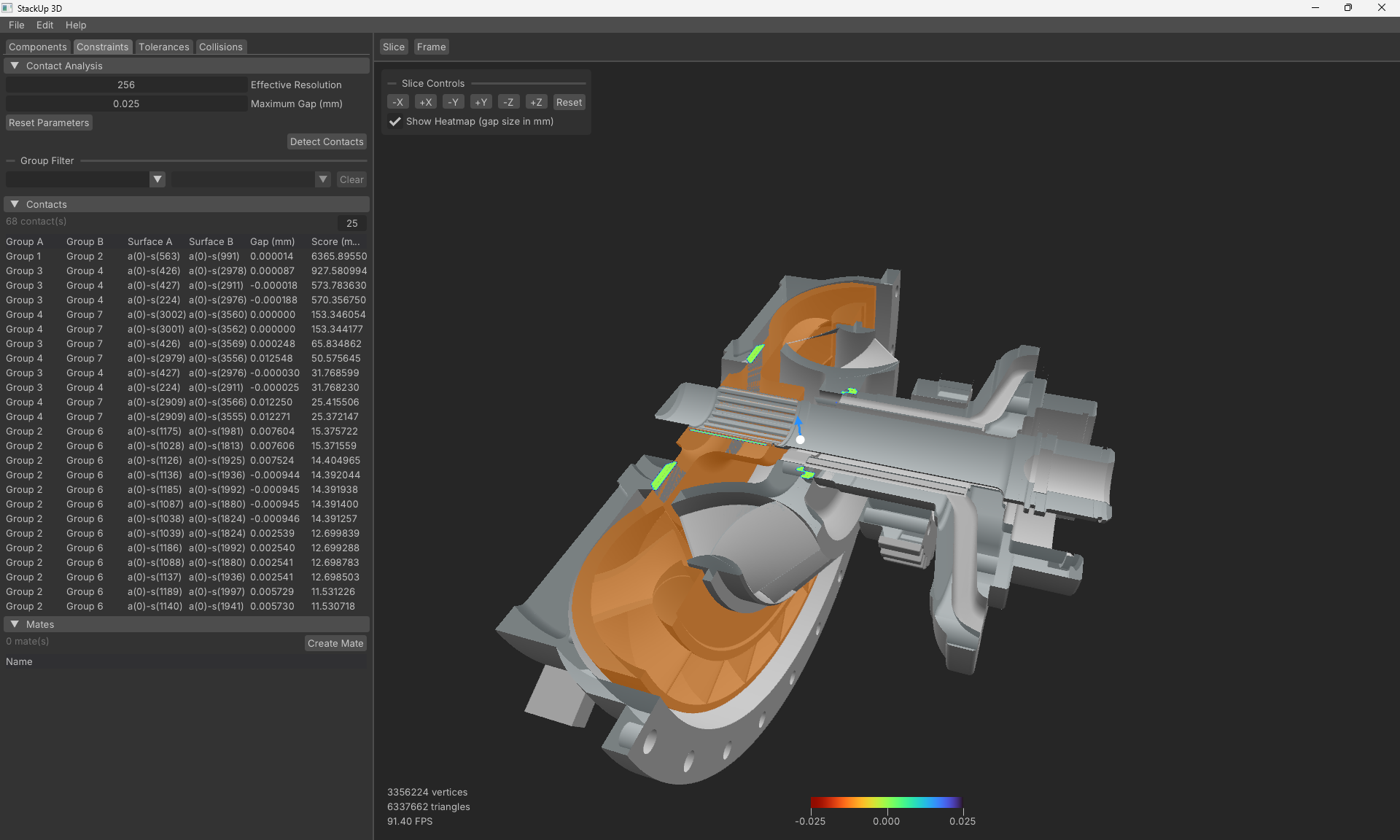
Task: Click the Create Mate button
Action: [335, 642]
